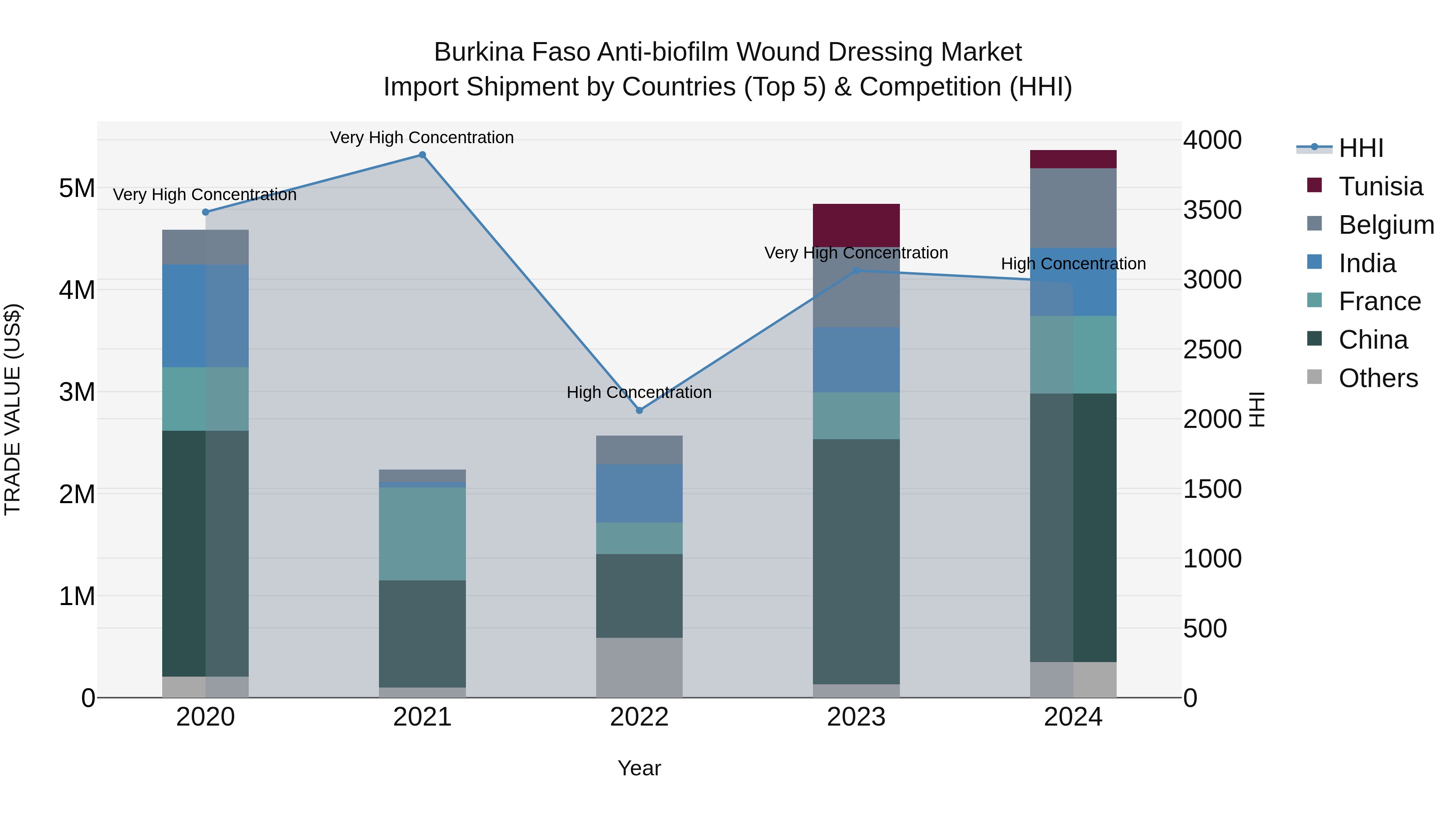The height and width of the screenshot is (819, 1456).
Task: Toggle Belgium series in legend
Action: (1371, 224)
